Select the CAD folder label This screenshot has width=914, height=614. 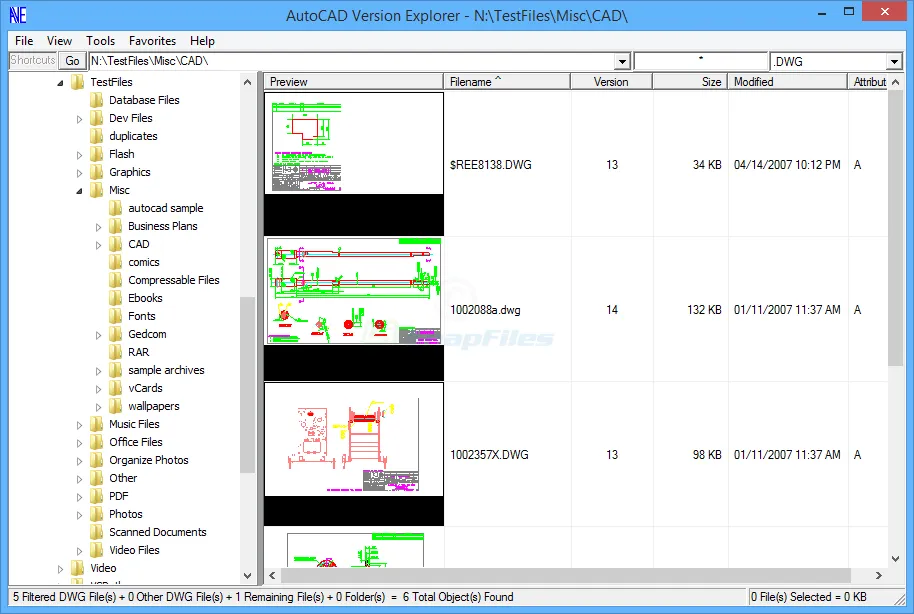point(139,244)
